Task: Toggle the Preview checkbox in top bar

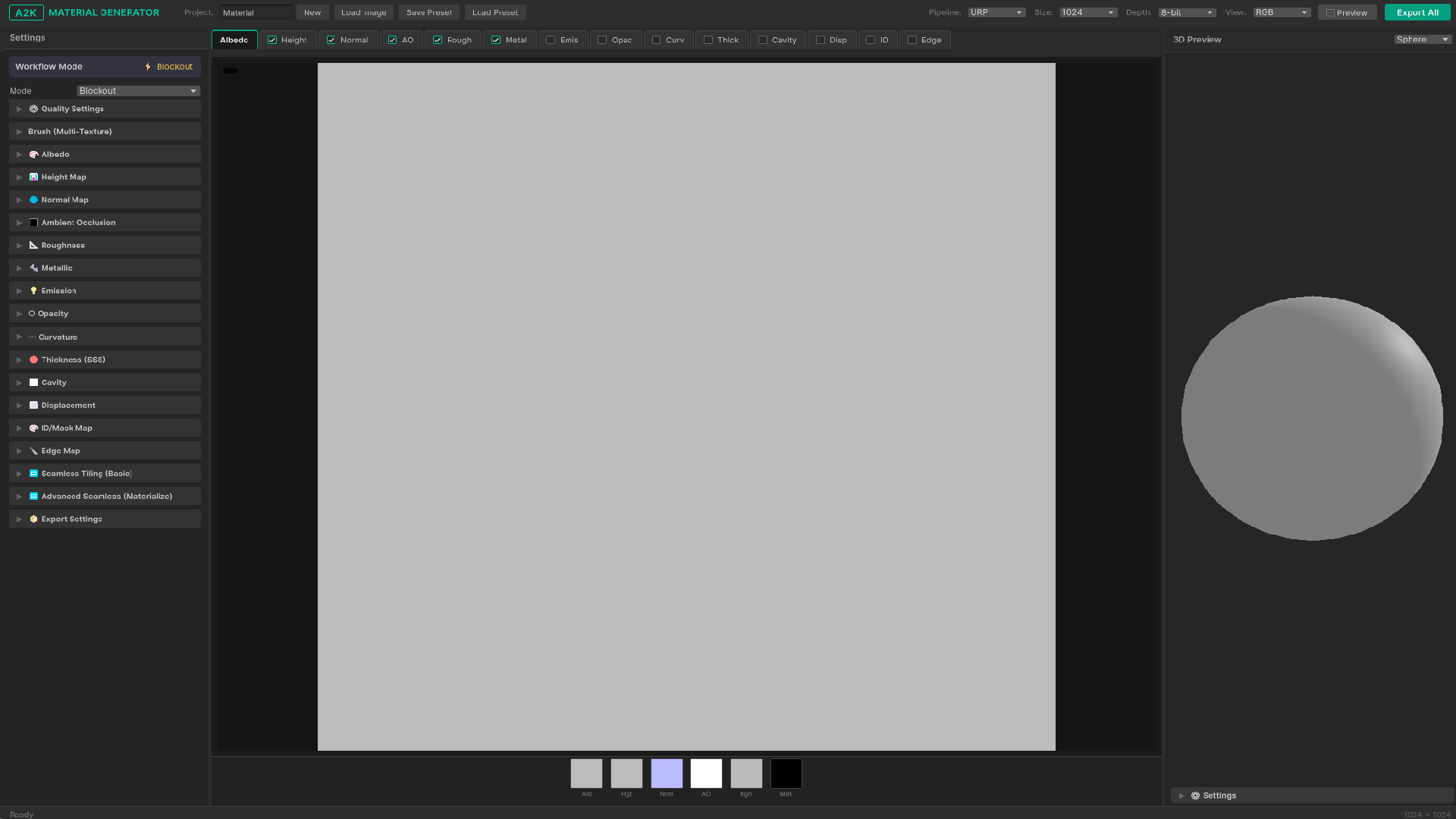Action: tap(1330, 13)
